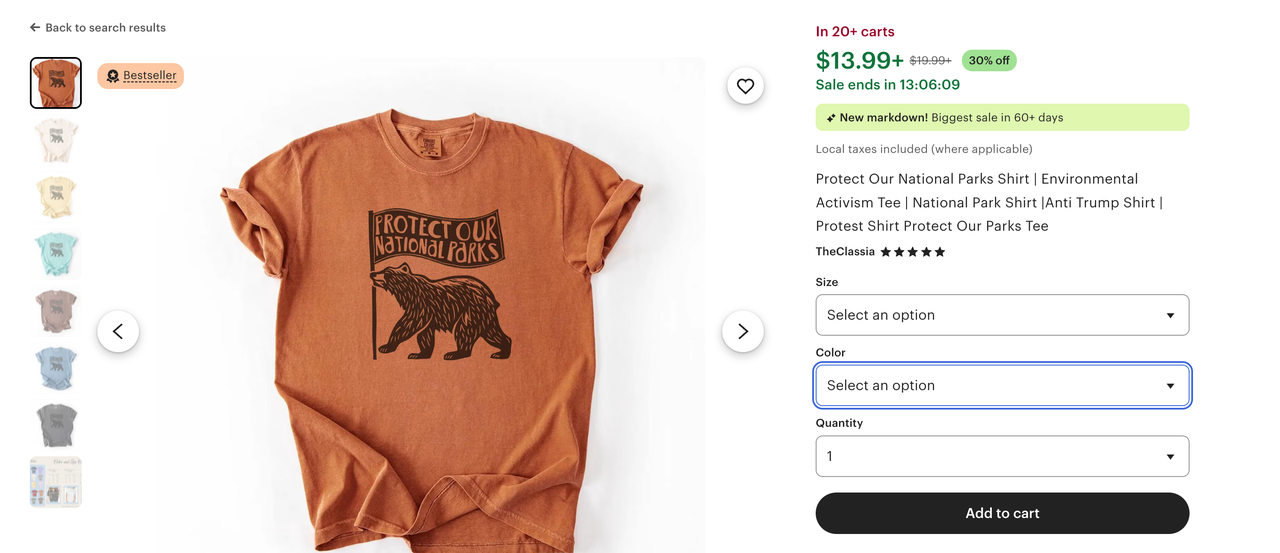Click the five-star shop rating
The image size is (1280, 553).
pyautogui.click(x=912, y=252)
